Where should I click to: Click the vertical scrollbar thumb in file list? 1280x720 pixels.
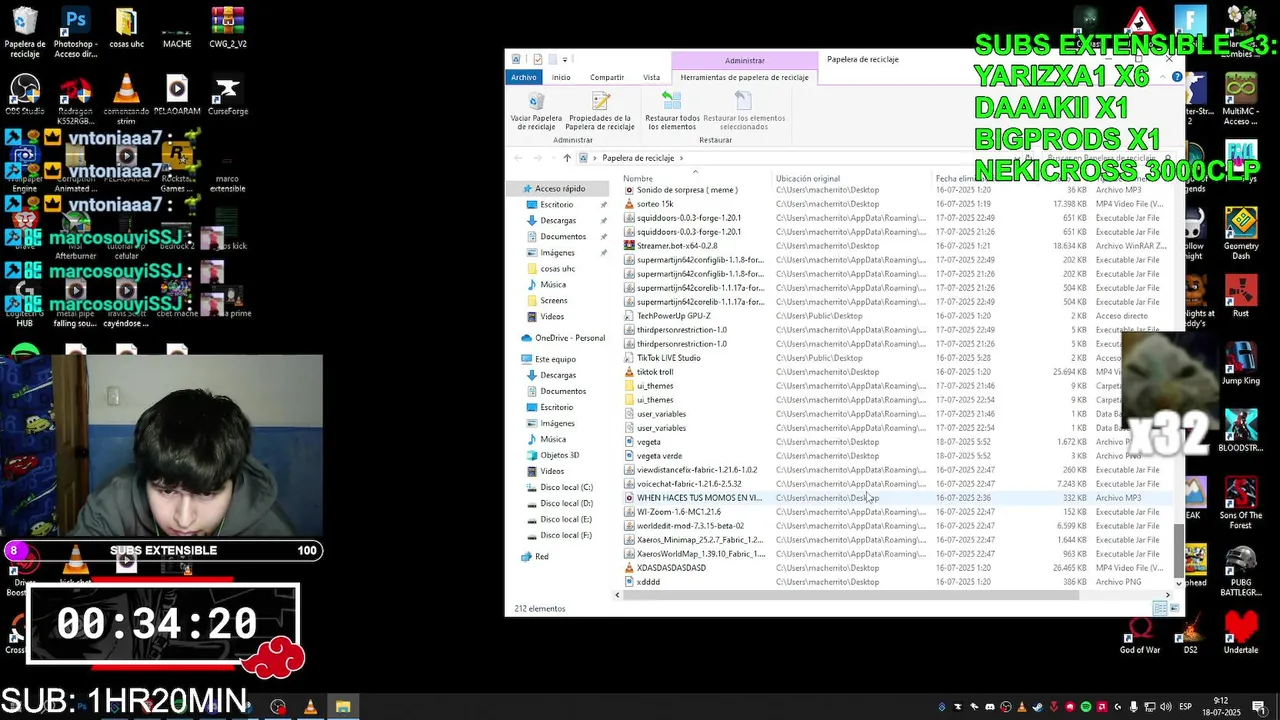point(1179,552)
